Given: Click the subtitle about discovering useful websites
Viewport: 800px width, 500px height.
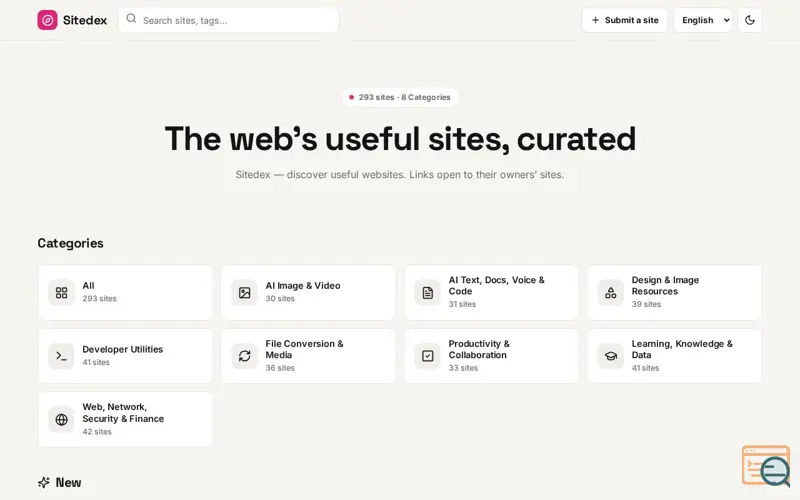Looking at the screenshot, I should pyautogui.click(x=400, y=174).
